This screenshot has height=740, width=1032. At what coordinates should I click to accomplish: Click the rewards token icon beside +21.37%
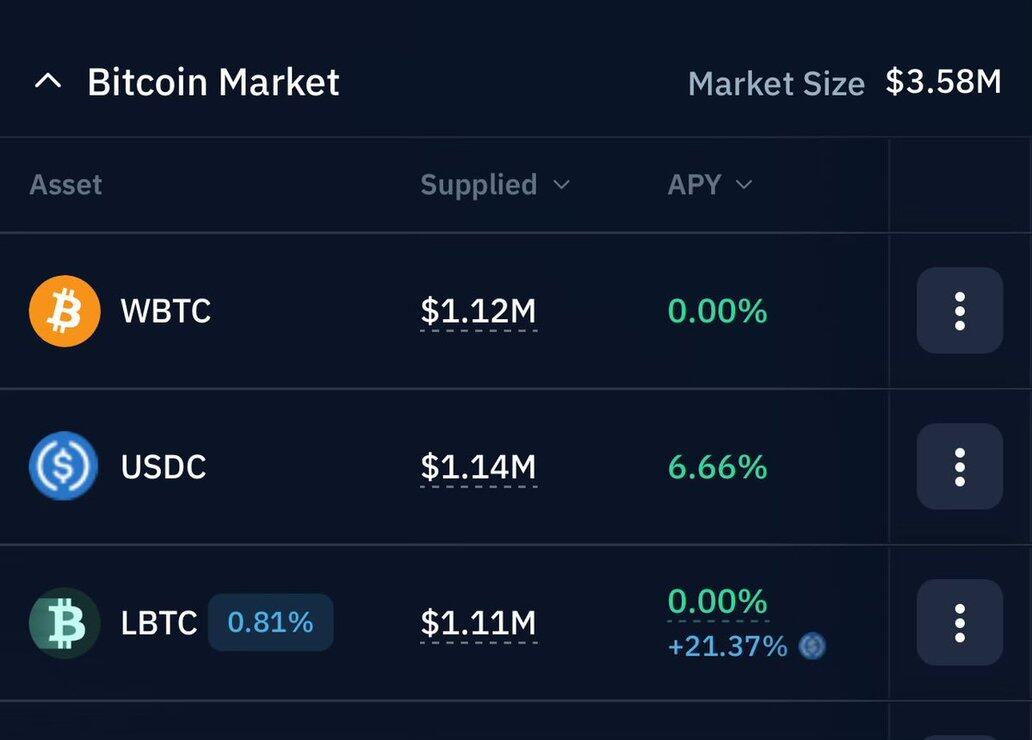point(812,646)
